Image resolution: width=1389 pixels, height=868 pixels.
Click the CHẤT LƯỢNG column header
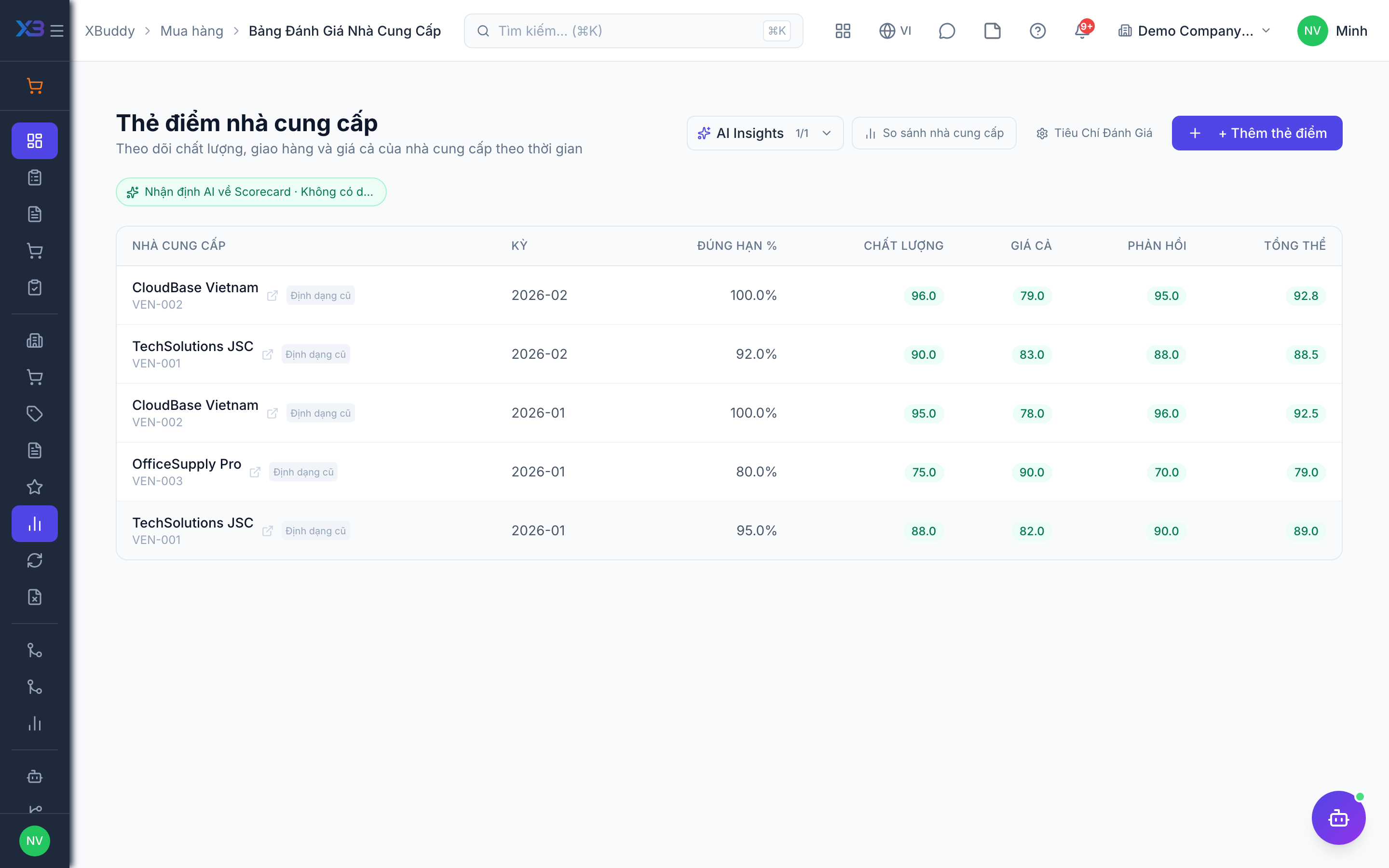click(x=903, y=246)
